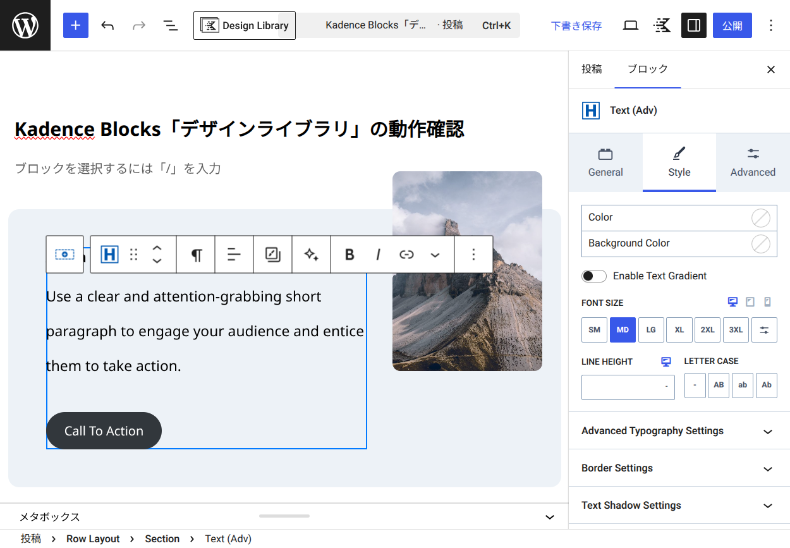790x548 pixels.
Task: Open the Advanced settings tab
Action: [x=753, y=162]
